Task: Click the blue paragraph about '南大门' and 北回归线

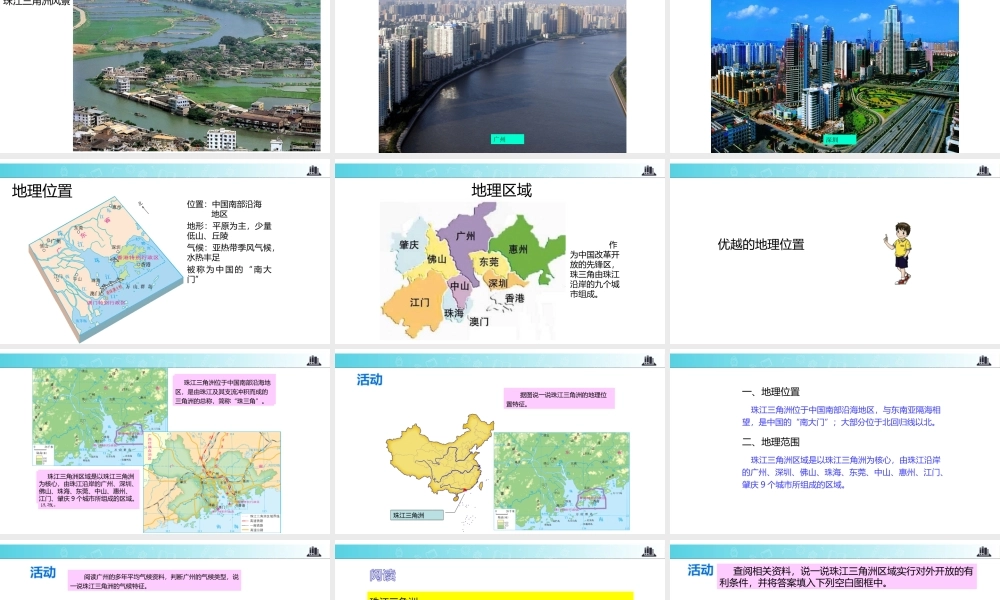Action: pos(841,416)
